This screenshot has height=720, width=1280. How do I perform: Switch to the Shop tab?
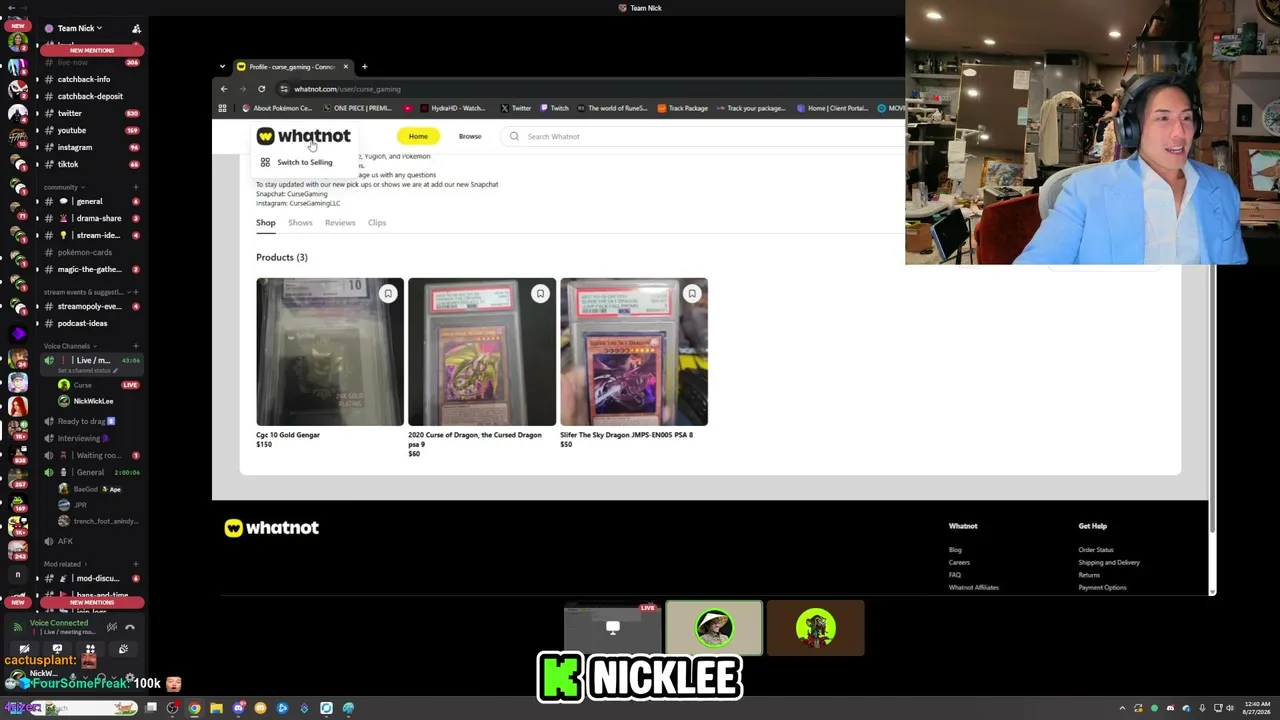pyautogui.click(x=265, y=223)
